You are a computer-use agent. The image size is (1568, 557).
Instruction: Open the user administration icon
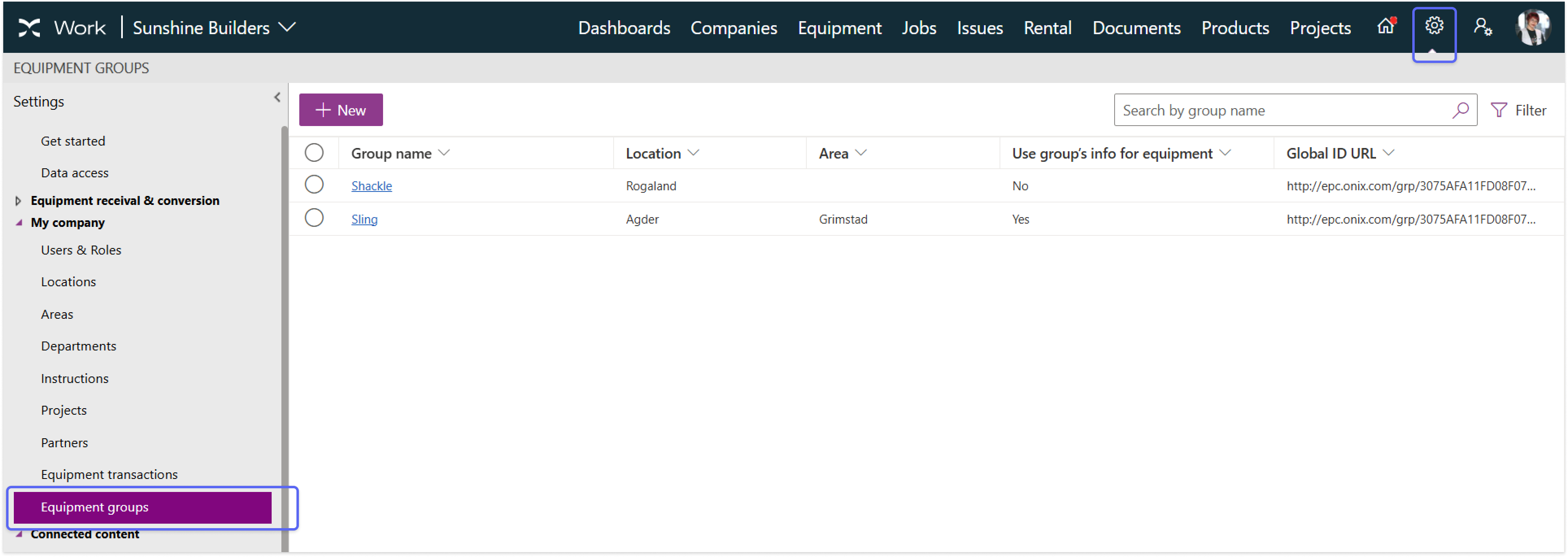pos(1482,27)
